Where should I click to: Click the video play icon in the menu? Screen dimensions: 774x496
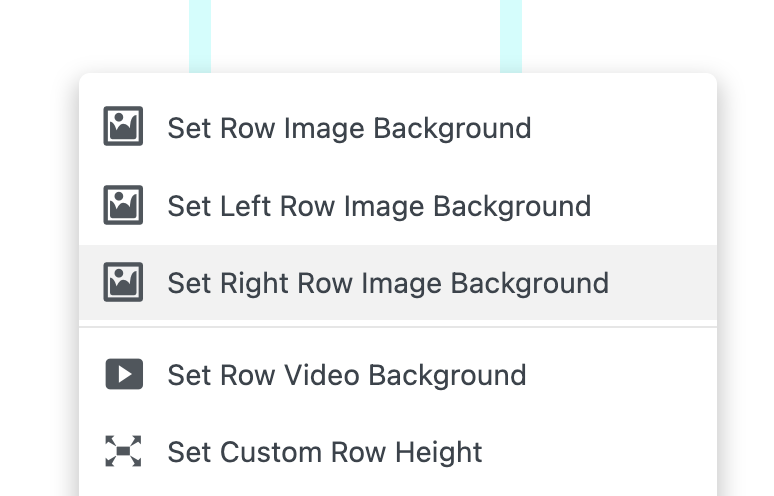[x=124, y=375]
